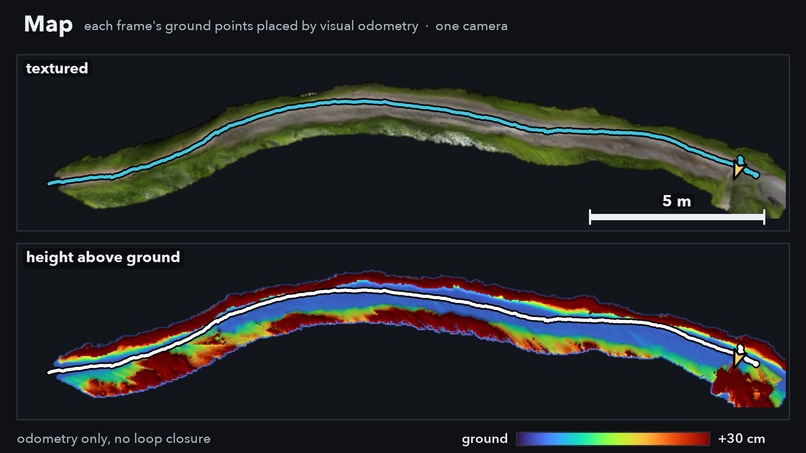Click the white 5 m scale bar

(677, 217)
